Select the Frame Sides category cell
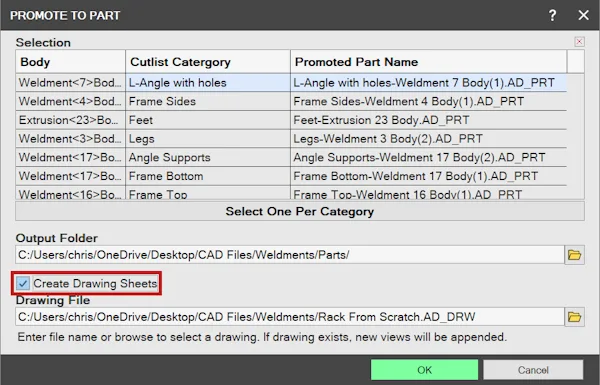 point(208,101)
